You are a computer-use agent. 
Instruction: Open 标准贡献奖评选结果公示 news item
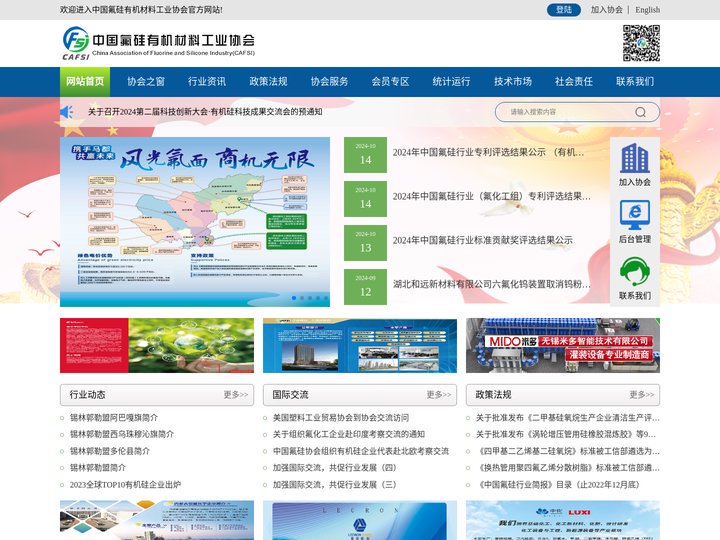[x=483, y=240]
